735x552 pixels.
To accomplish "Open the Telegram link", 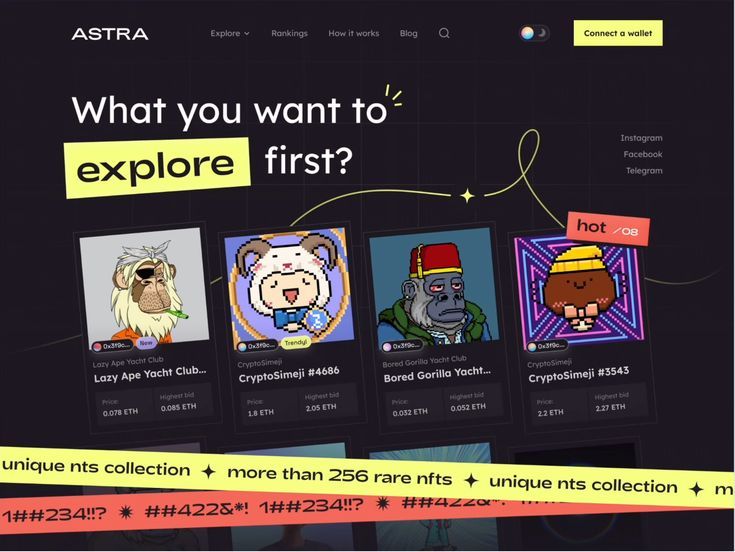I will (644, 171).
